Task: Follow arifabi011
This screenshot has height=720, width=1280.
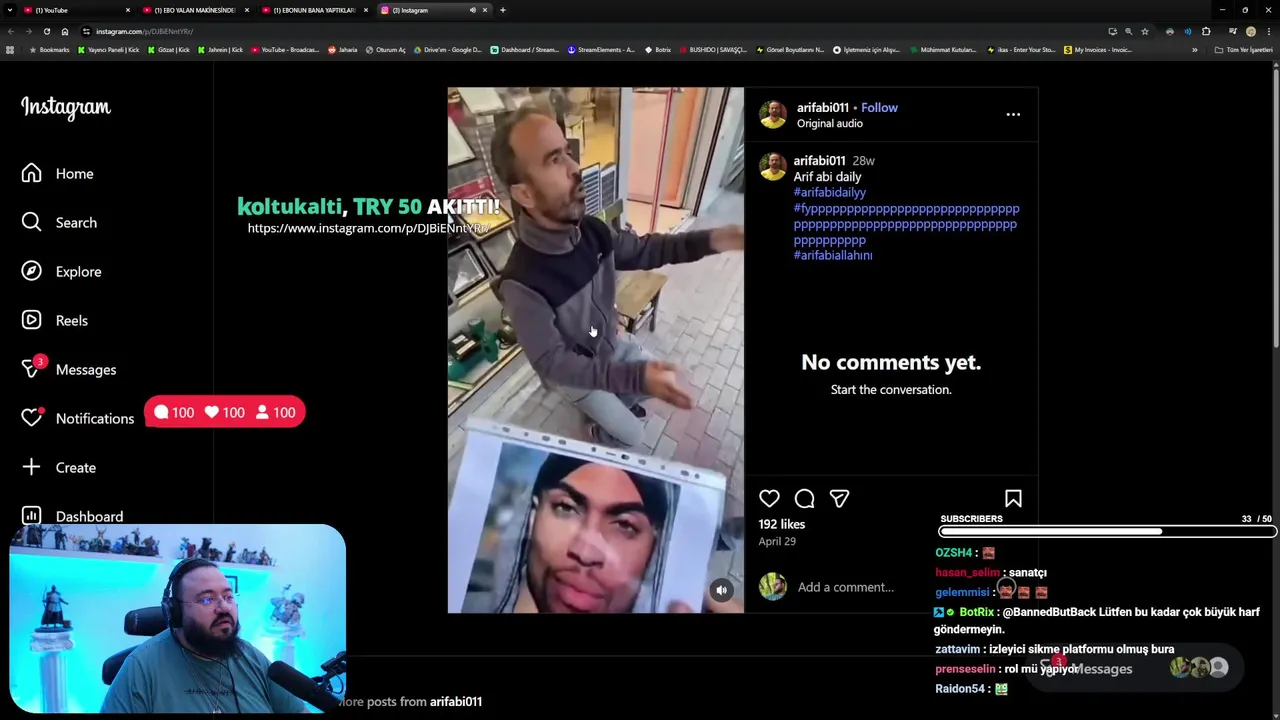Action: click(879, 108)
